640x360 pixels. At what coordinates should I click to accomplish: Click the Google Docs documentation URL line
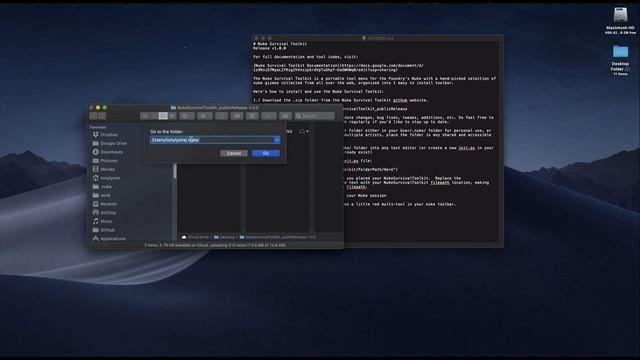click(339, 68)
